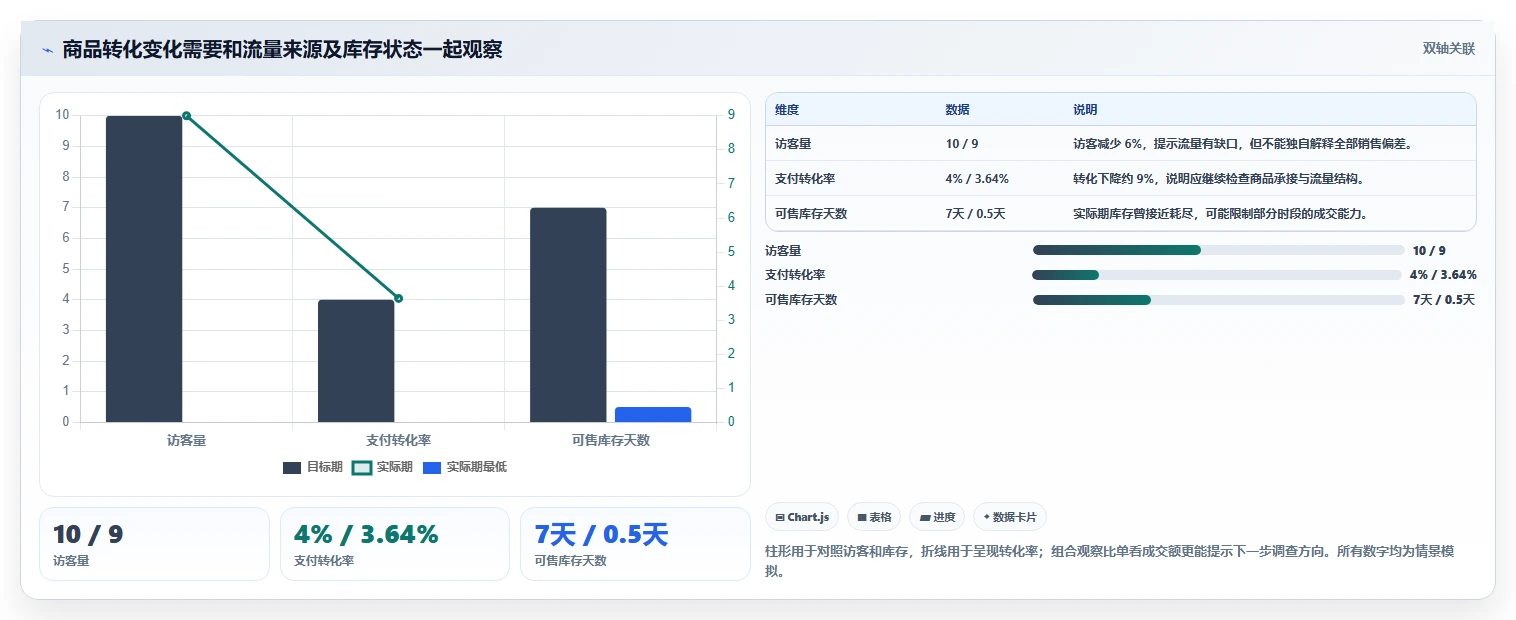Click the small blue 实际期最低 bar
Viewport: 1516px width, 620px height.
point(653,415)
